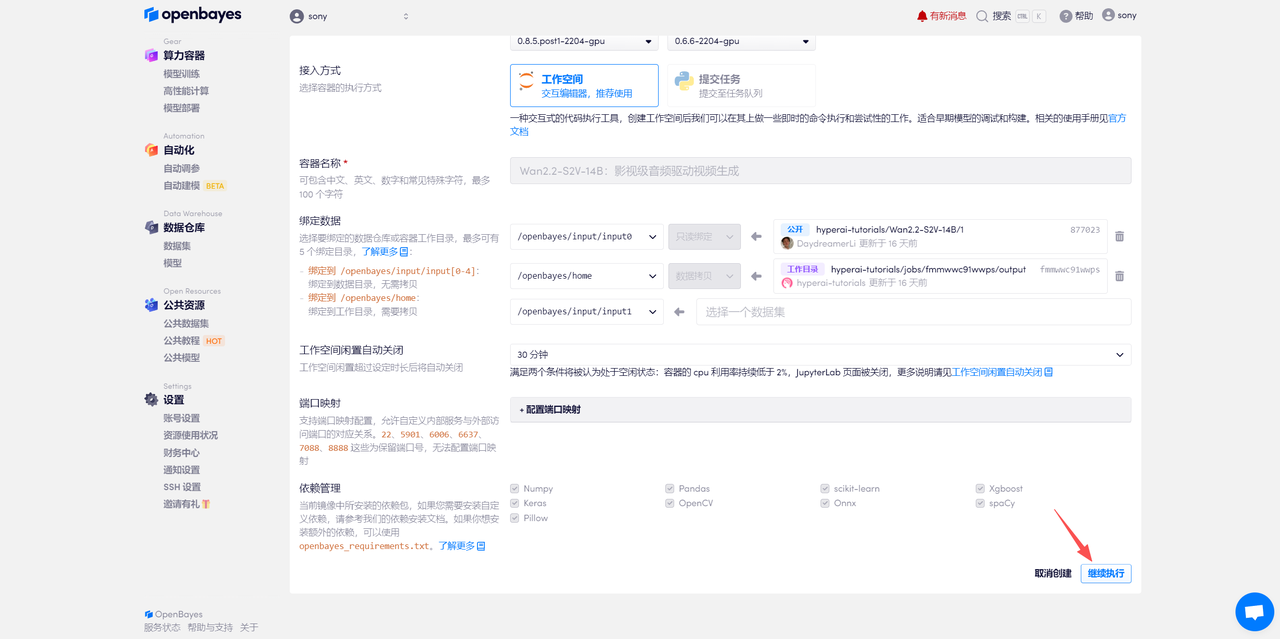This screenshot has height=639, width=1280.
Task: Click the account switcher avatar beside sony
Action: click(296, 16)
